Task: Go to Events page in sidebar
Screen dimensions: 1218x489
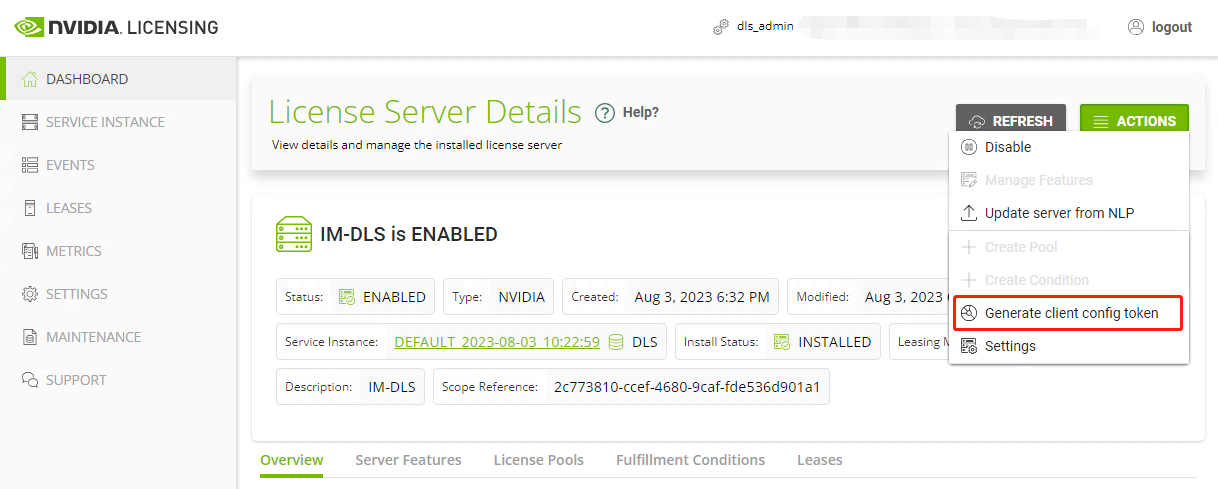Action: 120,165
